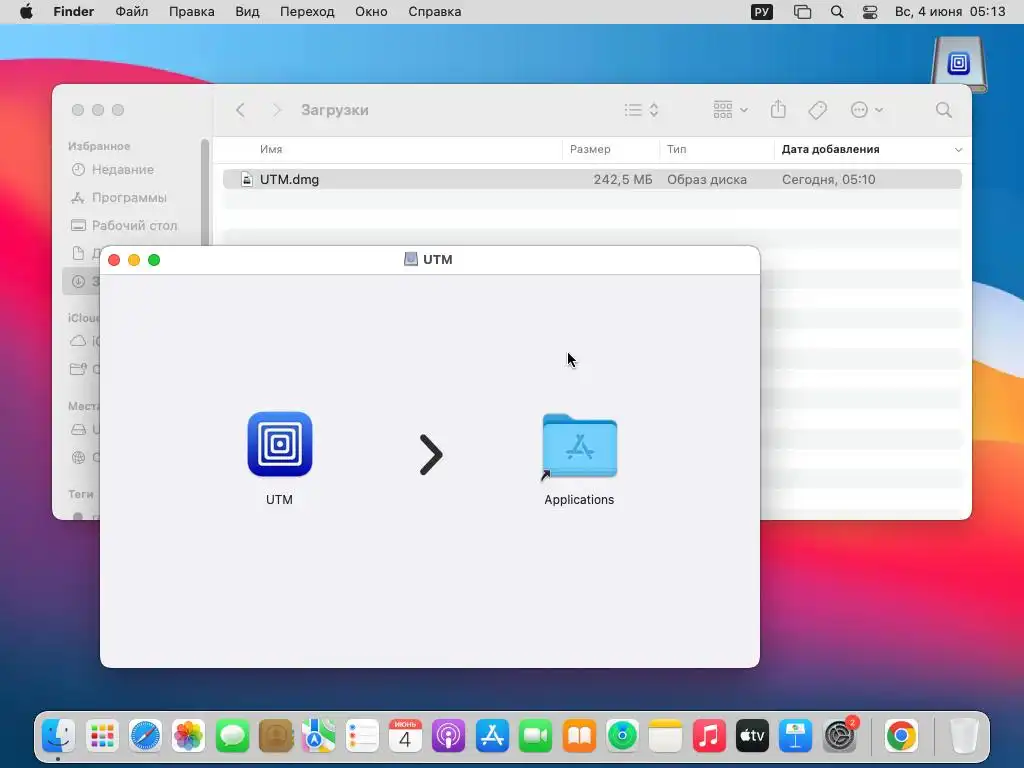The image size is (1024, 768).
Task: Open the Правка menu
Action: pyautogui.click(x=191, y=12)
